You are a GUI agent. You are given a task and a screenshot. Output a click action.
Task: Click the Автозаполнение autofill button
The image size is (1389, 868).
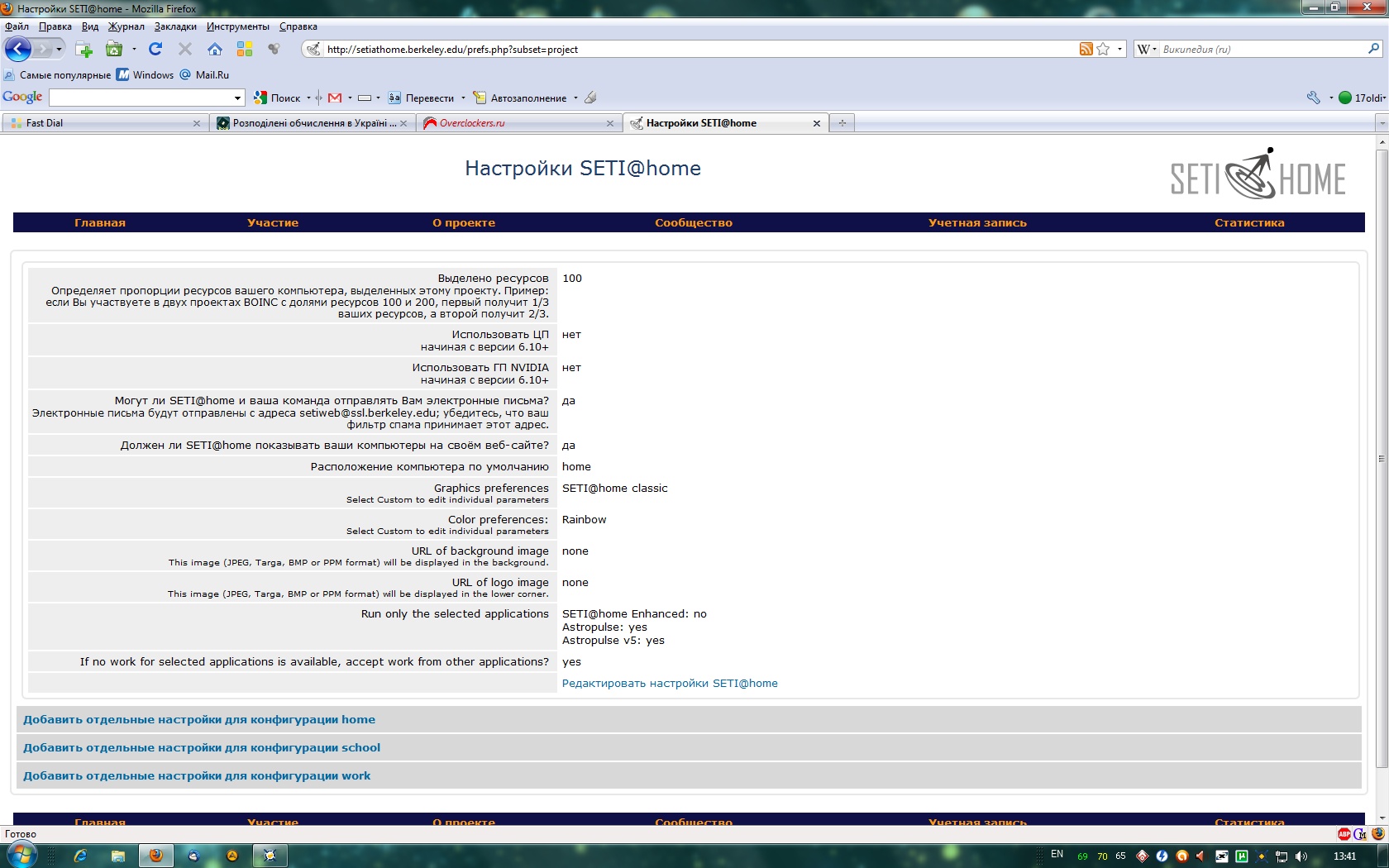click(x=520, y=98)
